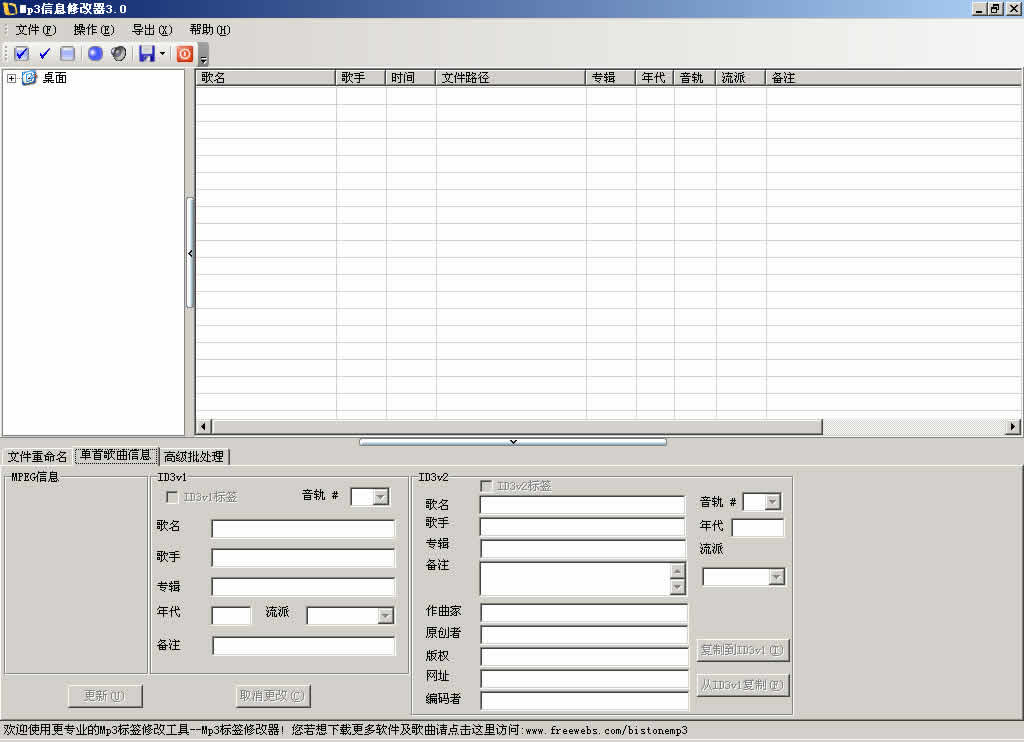Screen dimensions: 1024x742
Task: Open the 导出(X) menu
Action: [x=152, y=30]
